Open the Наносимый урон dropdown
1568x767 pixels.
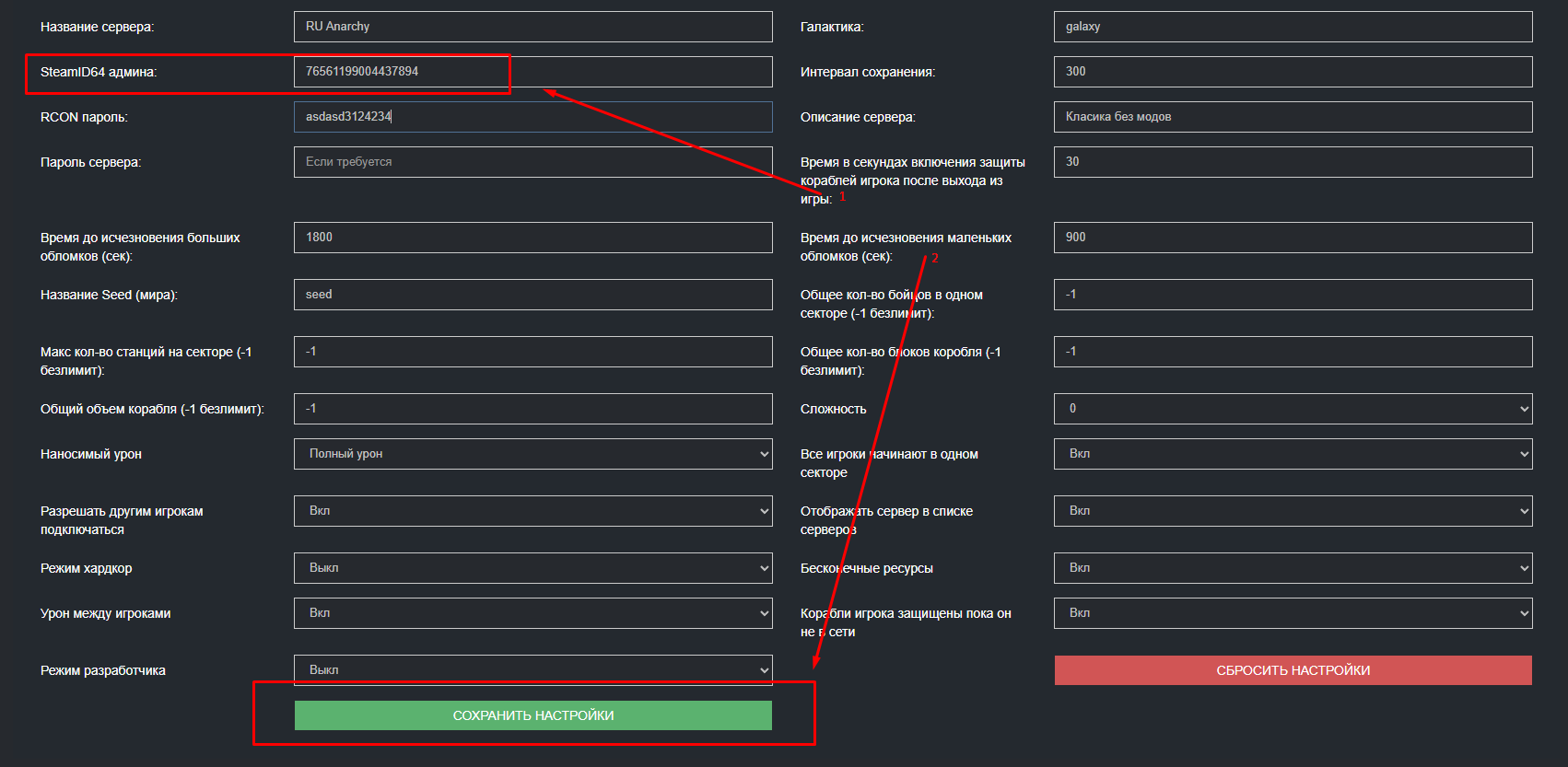[x=532, y=454]
